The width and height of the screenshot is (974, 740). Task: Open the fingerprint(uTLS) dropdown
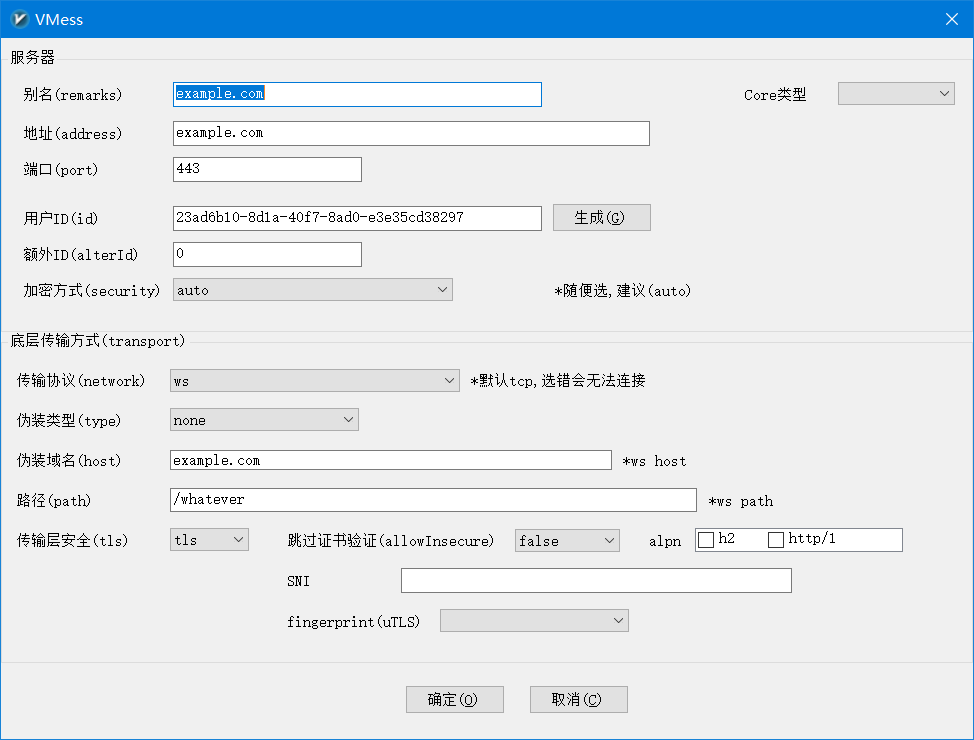(x=533, y=620)
